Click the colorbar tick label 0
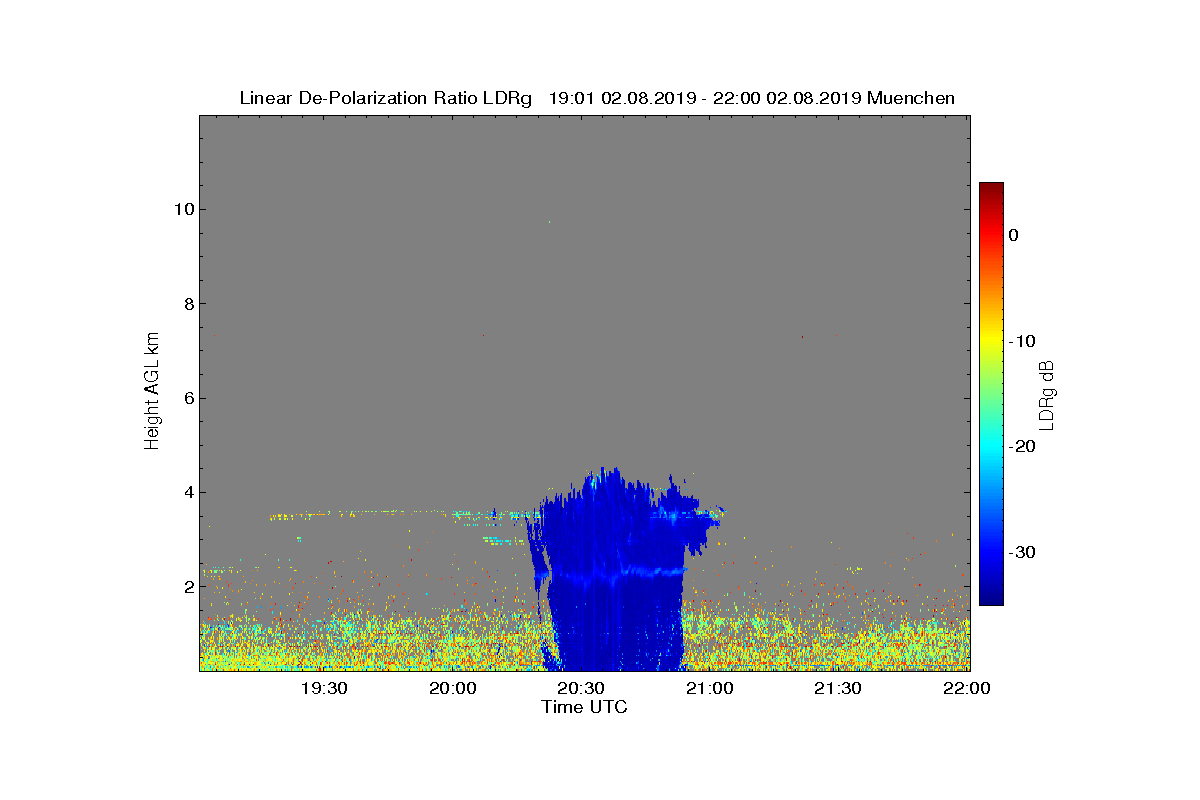This screenshot has height=800, width=1200. click(1014, 235)
